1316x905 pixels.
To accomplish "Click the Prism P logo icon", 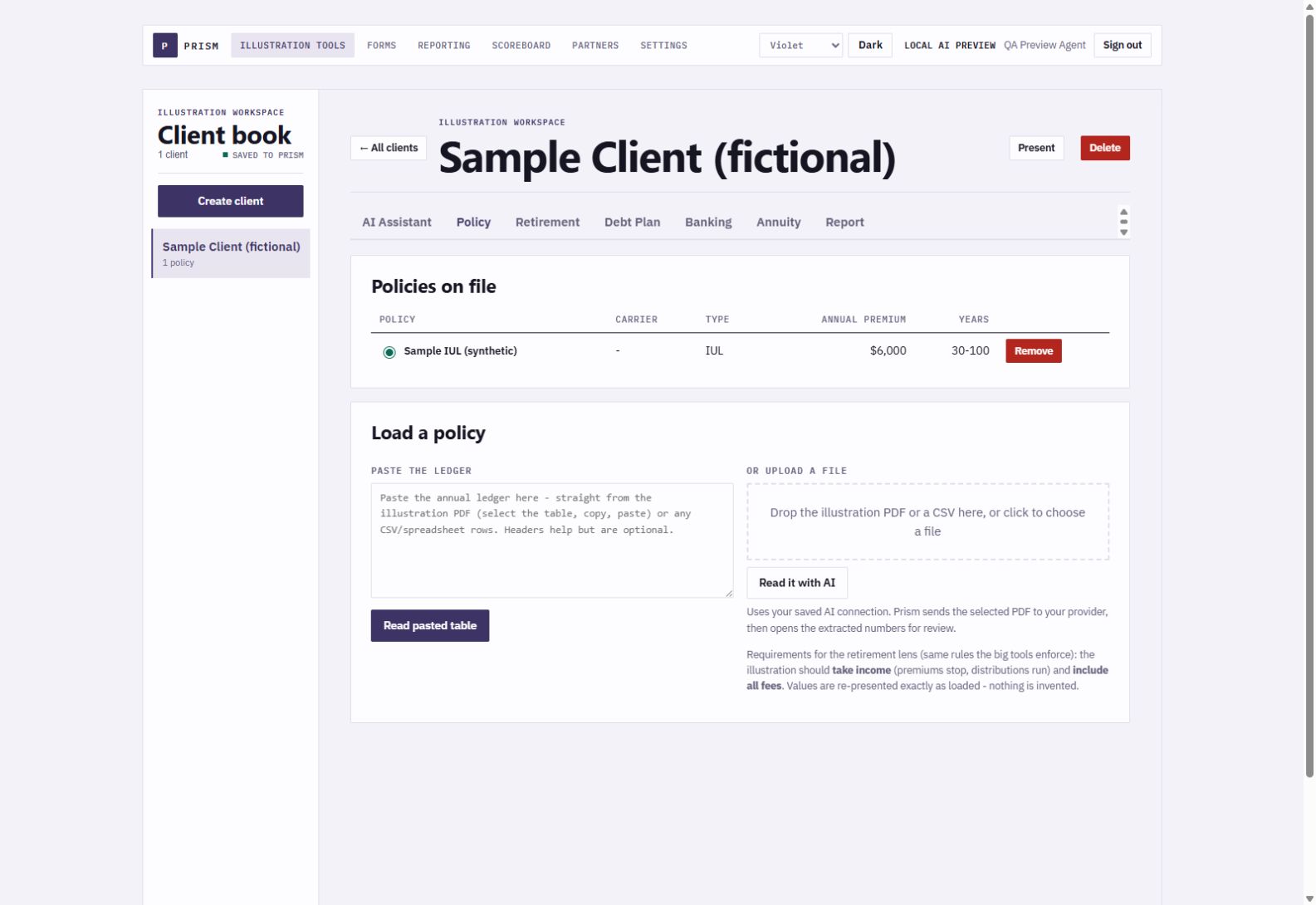I will click(x=164, y=46).
